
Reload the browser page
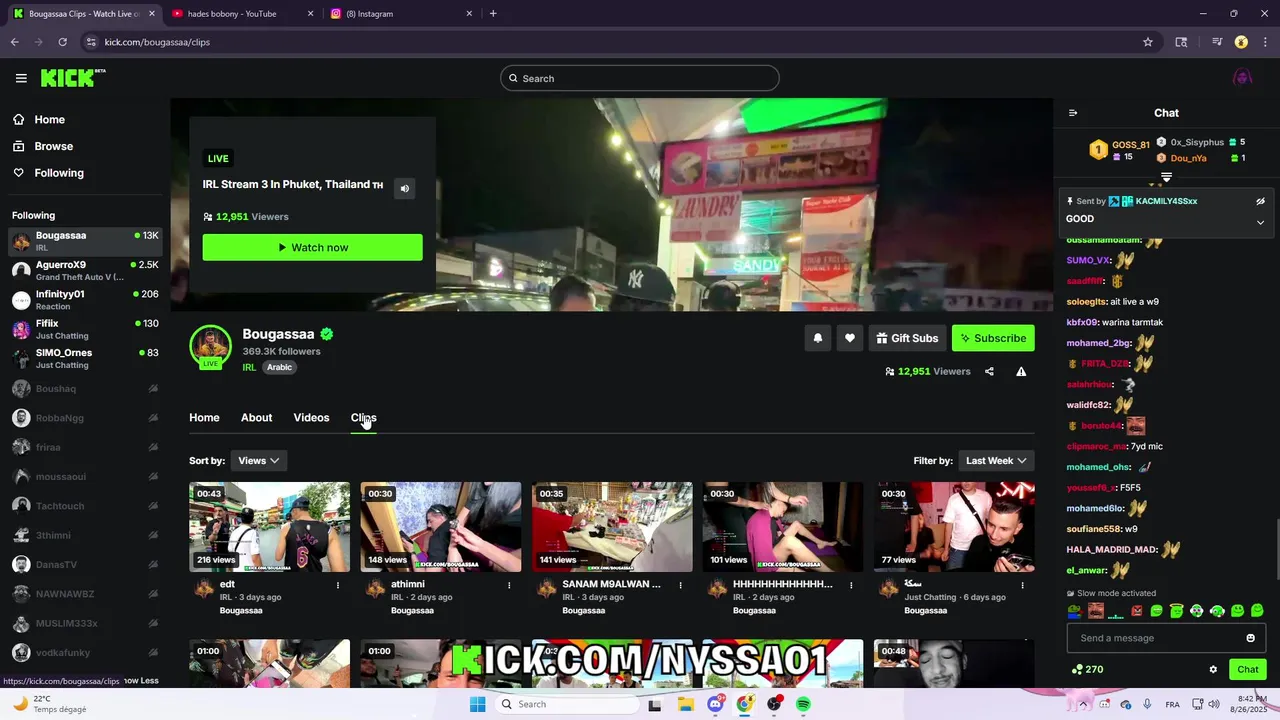(x=62, y=42)
